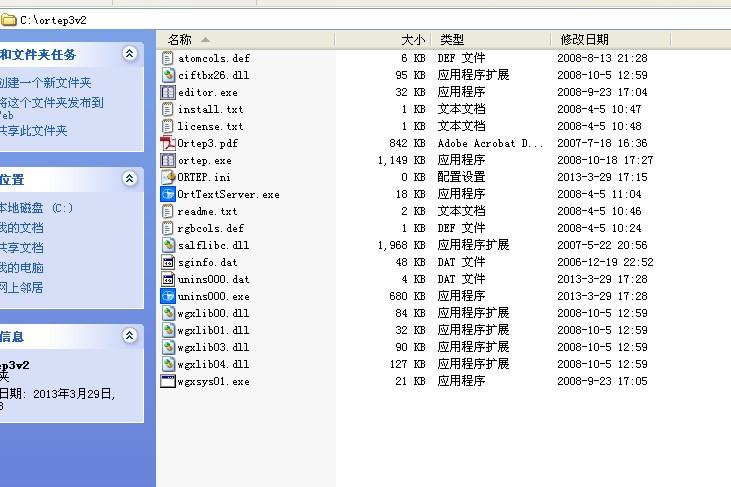Click the 配置设置 type for ORTEP.ini

(x=462, y=177)
